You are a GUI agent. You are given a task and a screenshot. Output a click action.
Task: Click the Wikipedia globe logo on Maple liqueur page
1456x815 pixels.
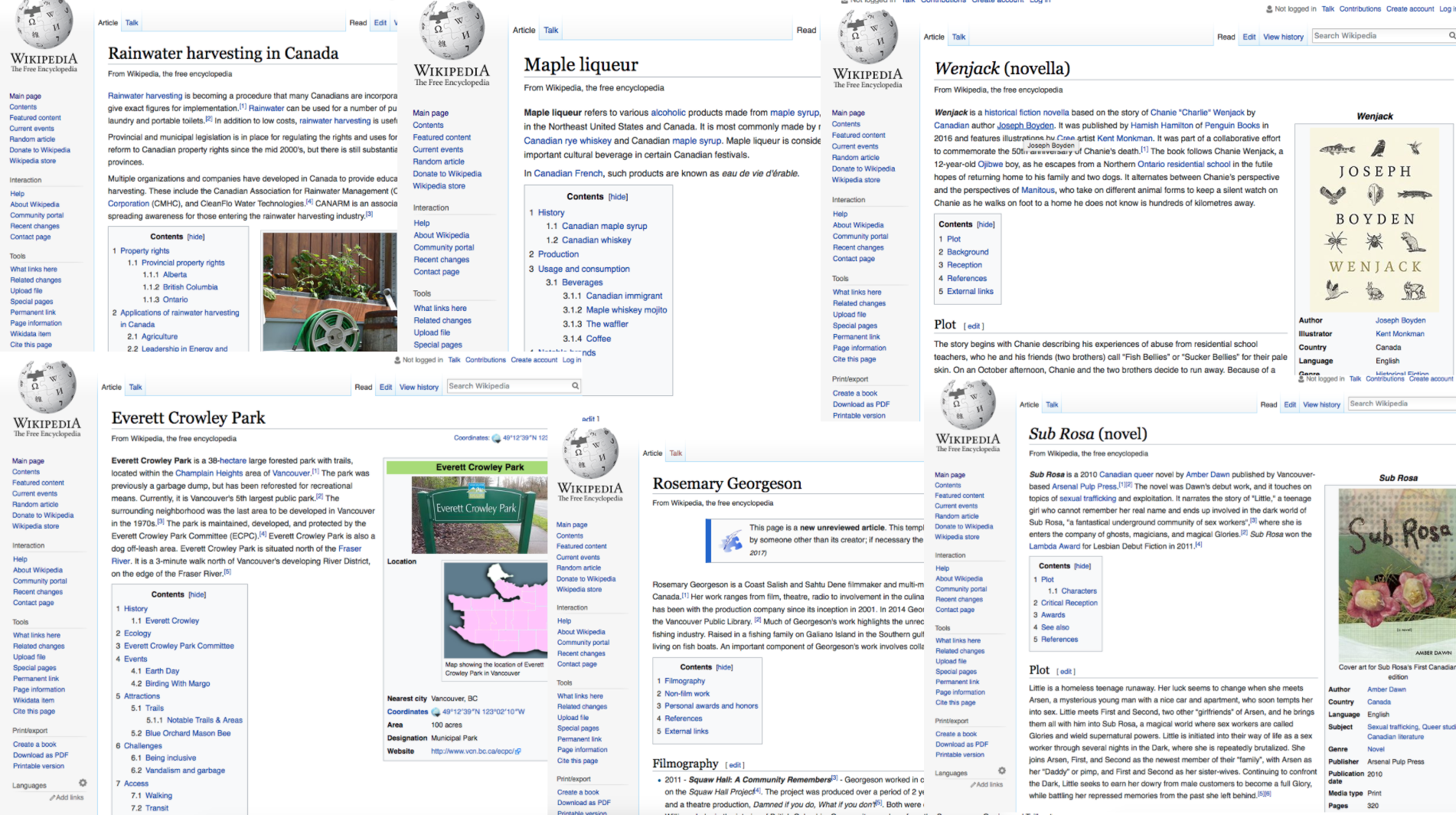[452, 31]
